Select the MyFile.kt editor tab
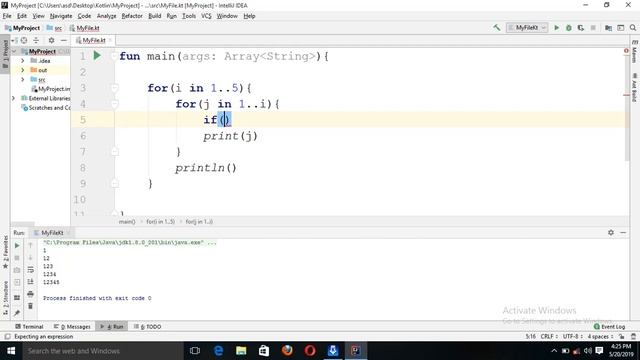 click(x=93, y=40)
